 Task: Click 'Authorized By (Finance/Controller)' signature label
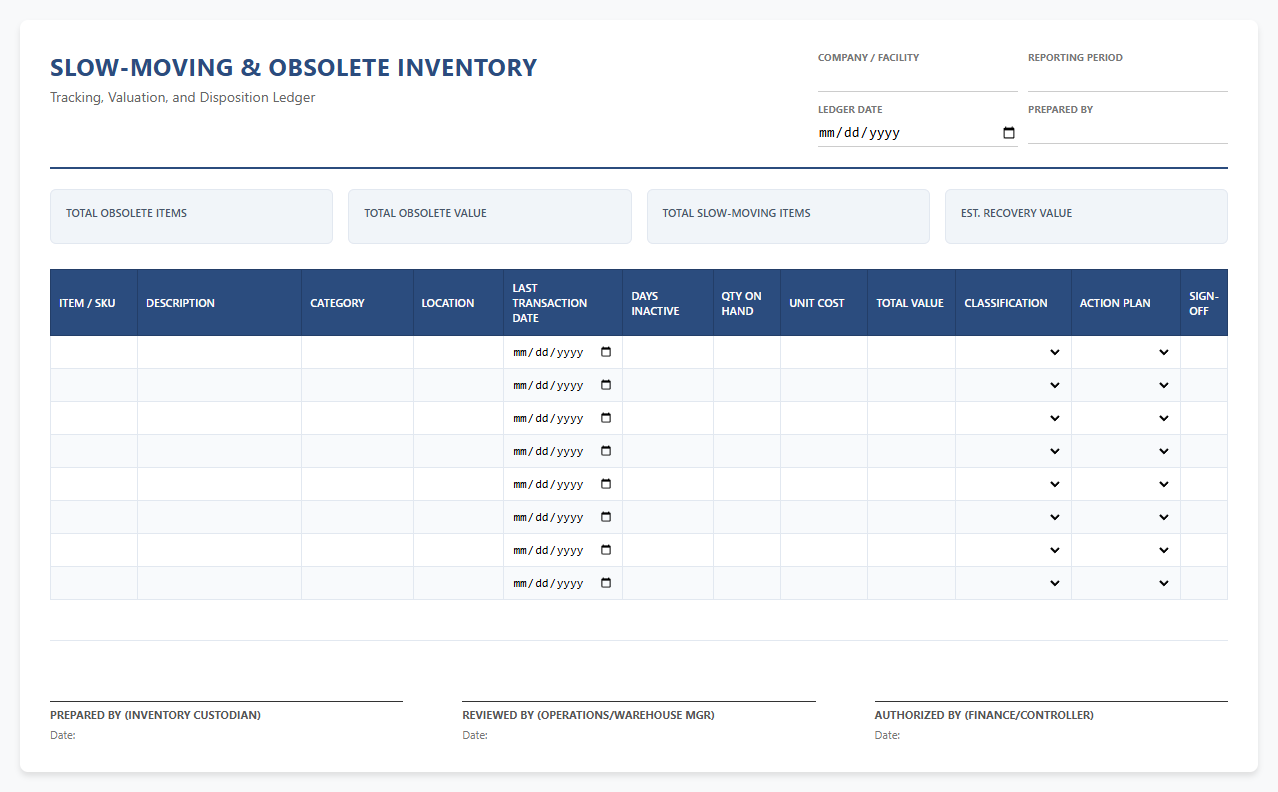point(984,715)
